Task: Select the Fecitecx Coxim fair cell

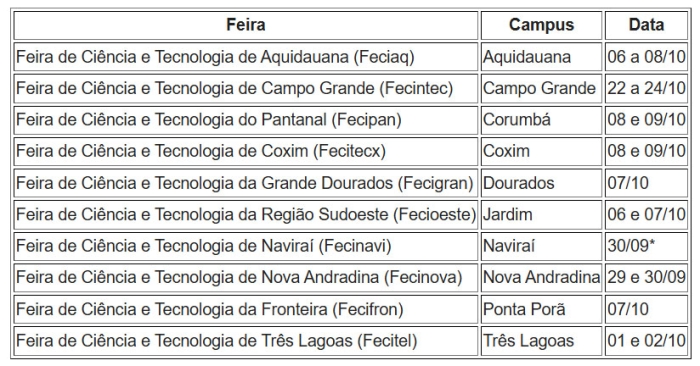Action: (246, 151)
